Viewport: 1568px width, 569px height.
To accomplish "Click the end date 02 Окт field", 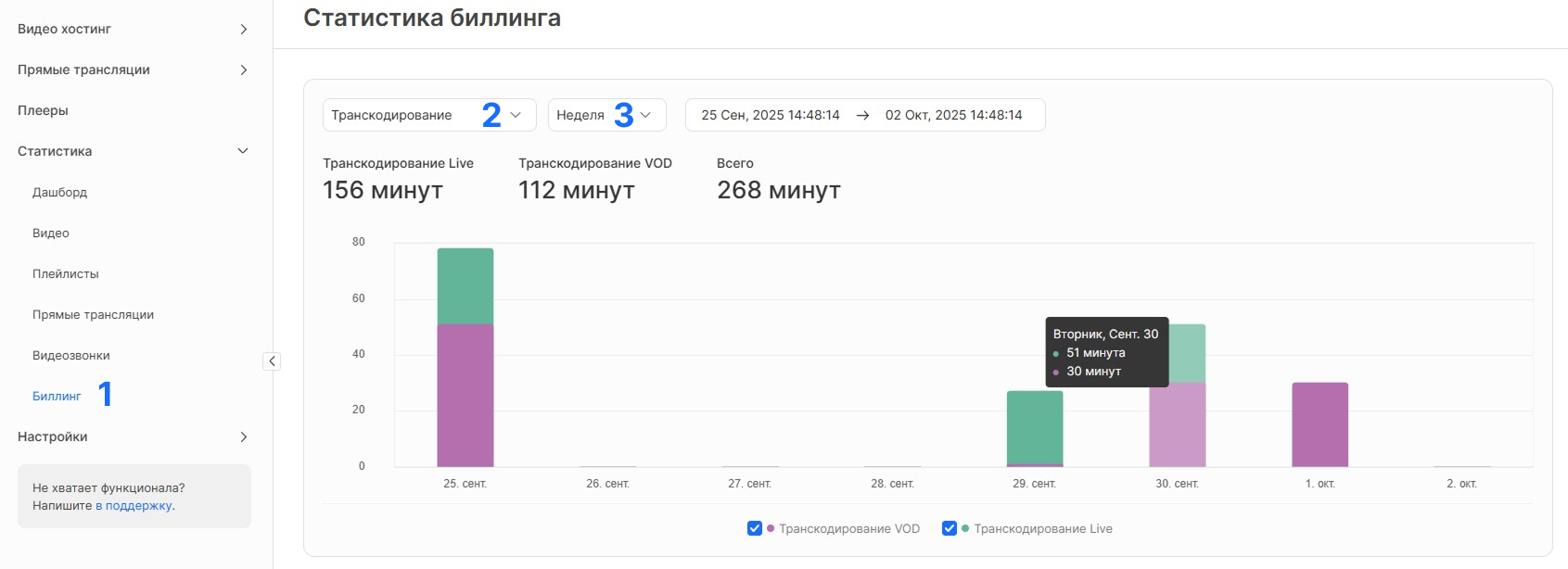I will [x=953, y=115].
